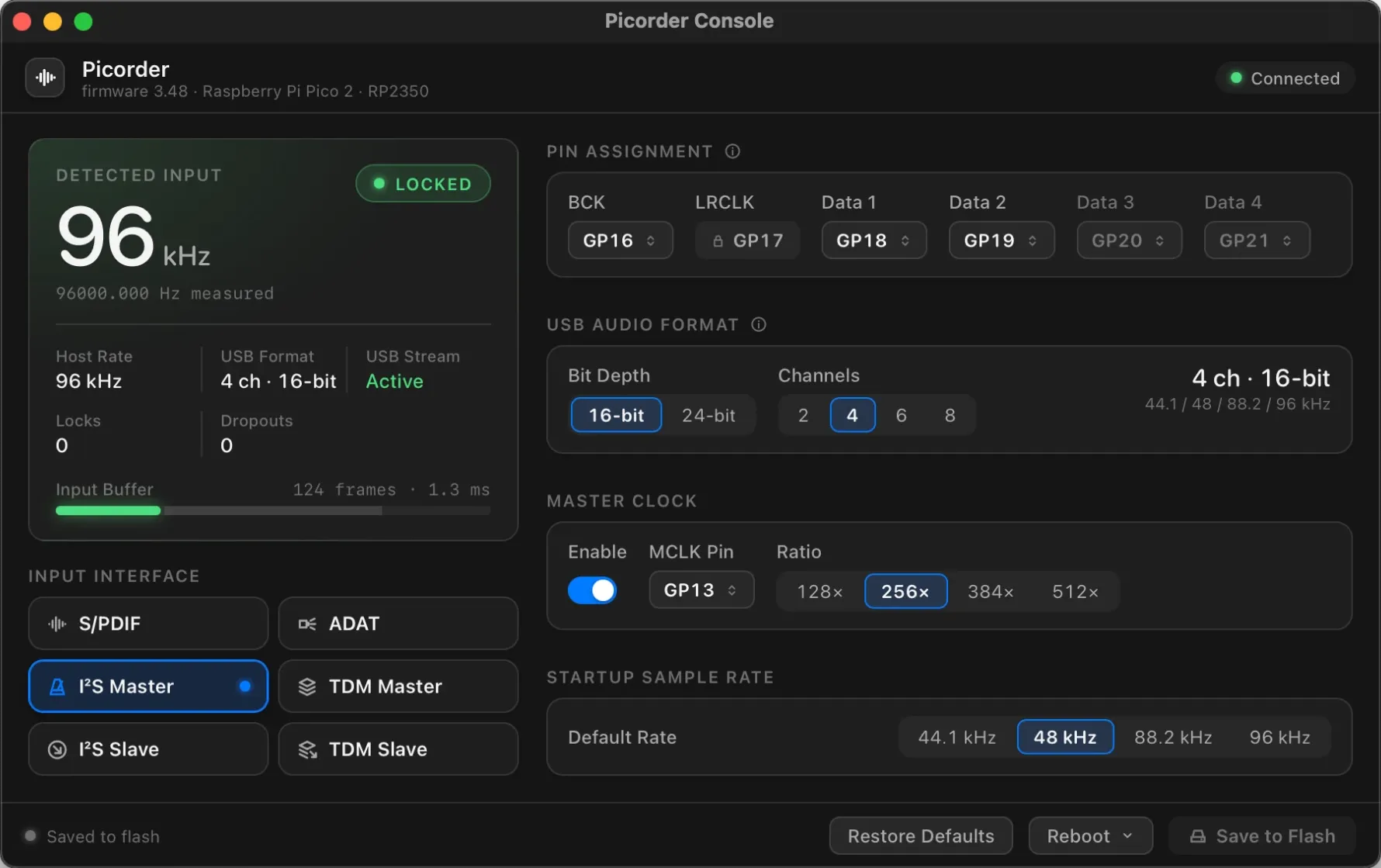Click the TDM Slave layers icon
The width and height of the screenshot is (1381, 868).
click(x=307, y=749)
